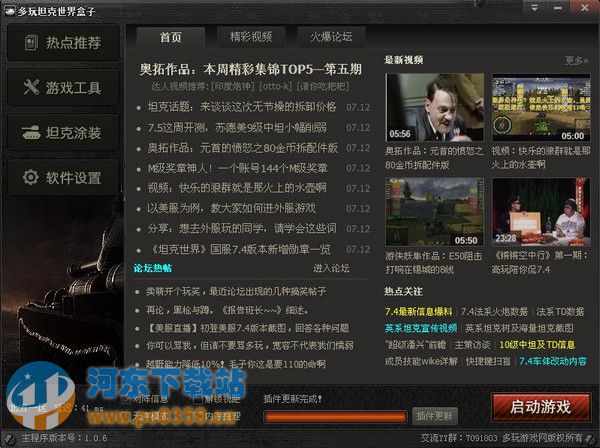Viewport: 600px width, 448px height.
Task: Toggle the 对阵信息 checkbox
Action: [x=126, y=399]
